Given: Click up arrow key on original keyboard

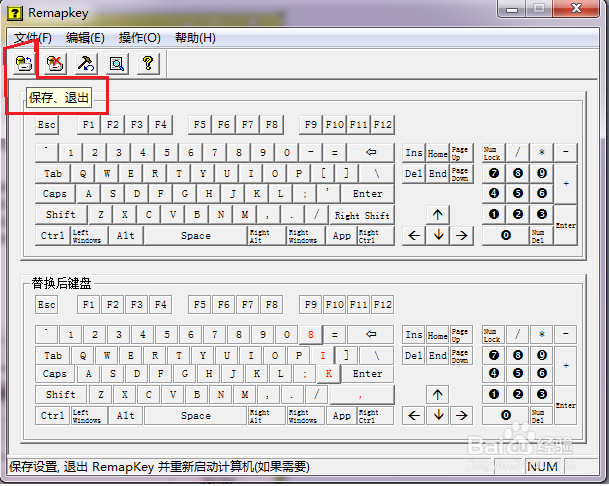Looking at the screenshot, I should coord(438,215).
